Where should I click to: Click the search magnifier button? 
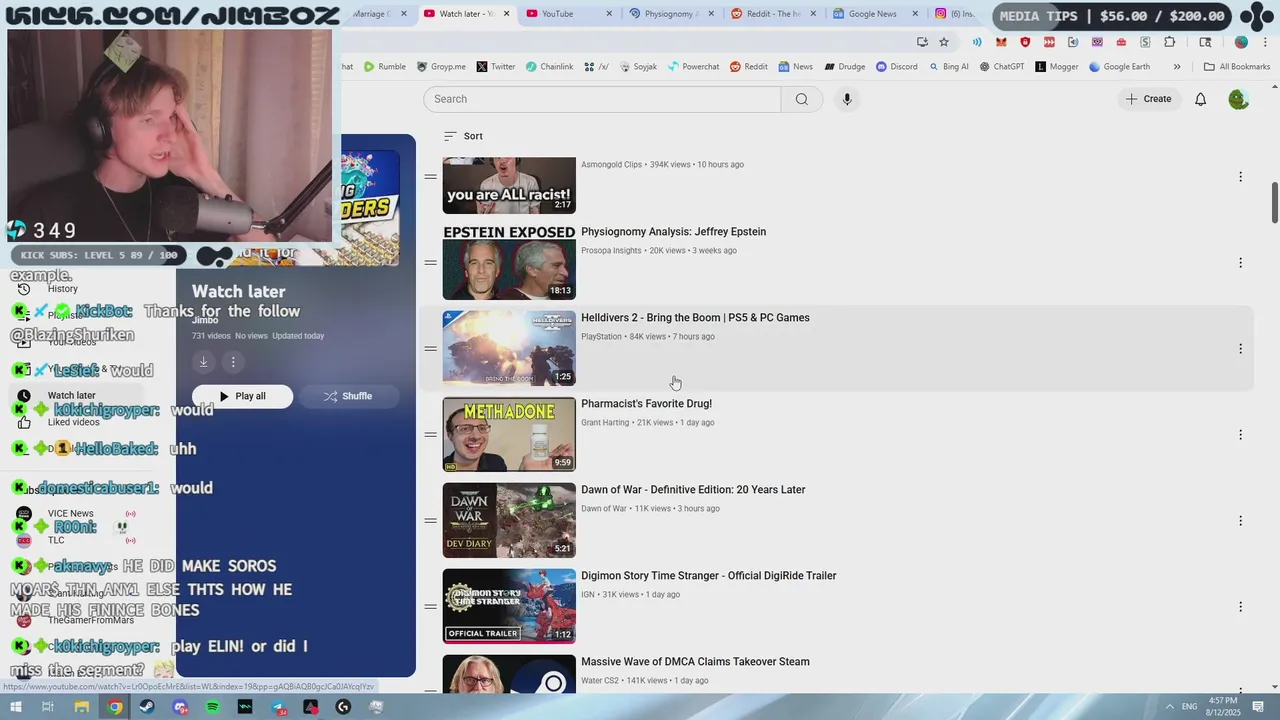click(x=801, y=99)
